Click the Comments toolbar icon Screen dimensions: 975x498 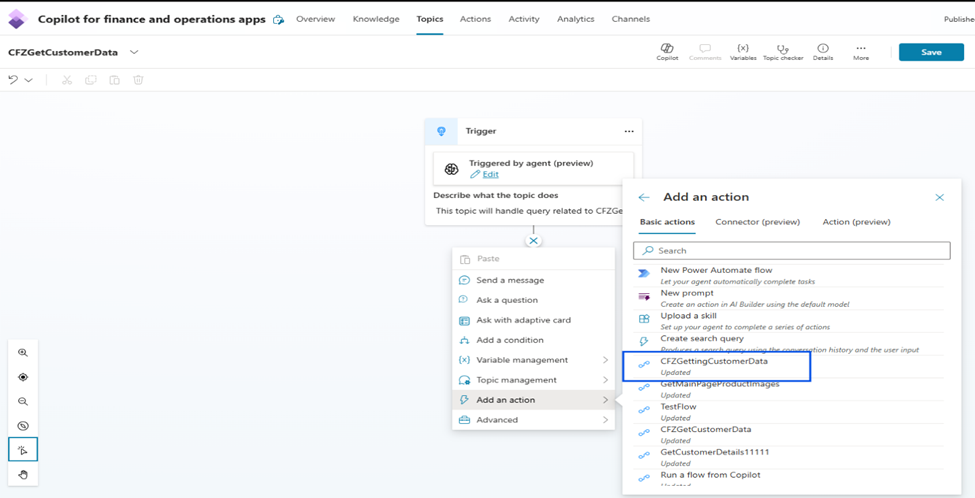click(705, 52)
